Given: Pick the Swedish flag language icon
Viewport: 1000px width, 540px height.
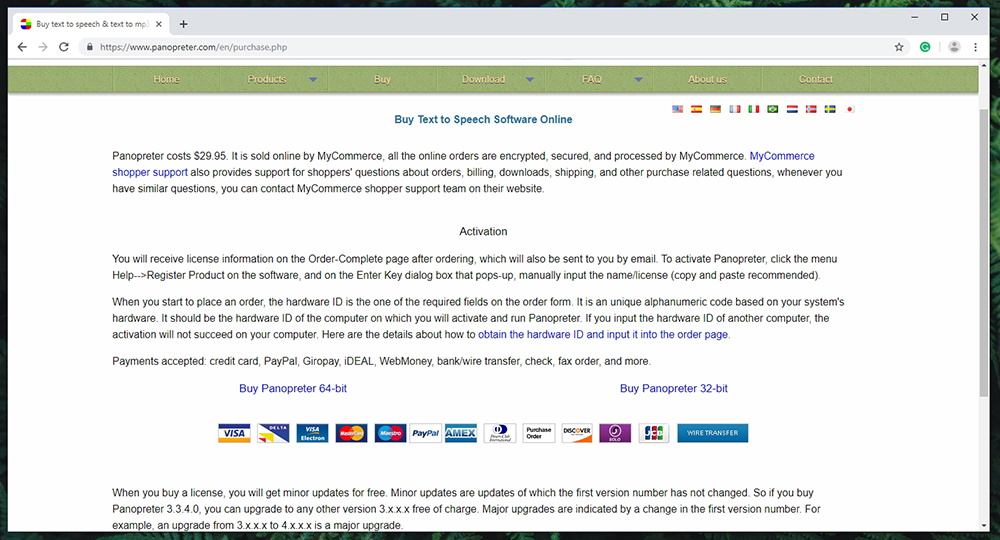Looking at the screenshot, I should [x=830, y=109].
